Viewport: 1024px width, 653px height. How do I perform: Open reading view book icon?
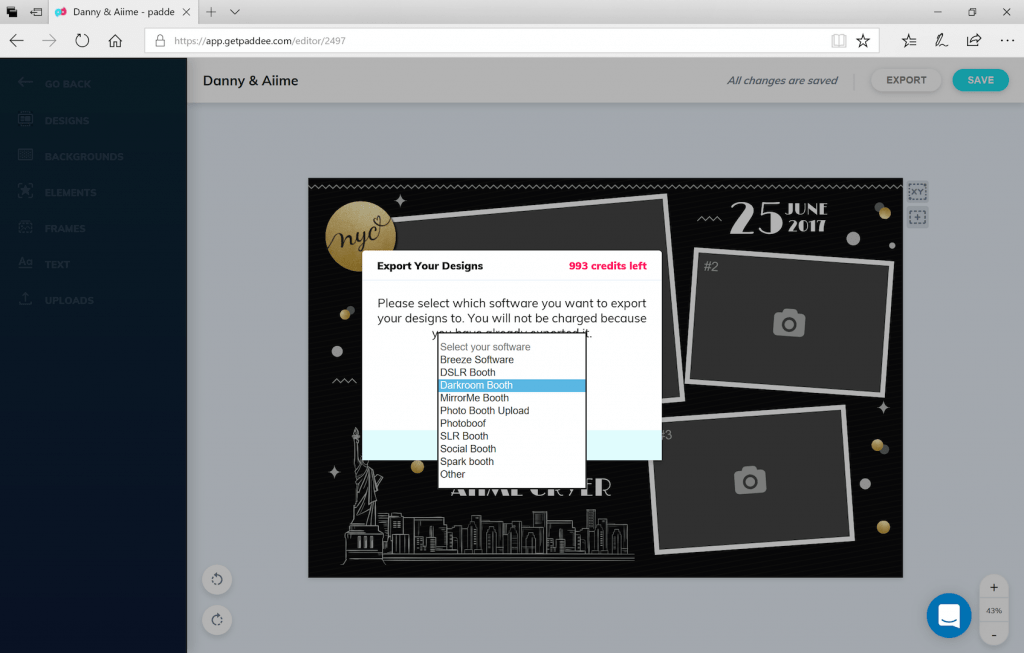pos(839,40)
